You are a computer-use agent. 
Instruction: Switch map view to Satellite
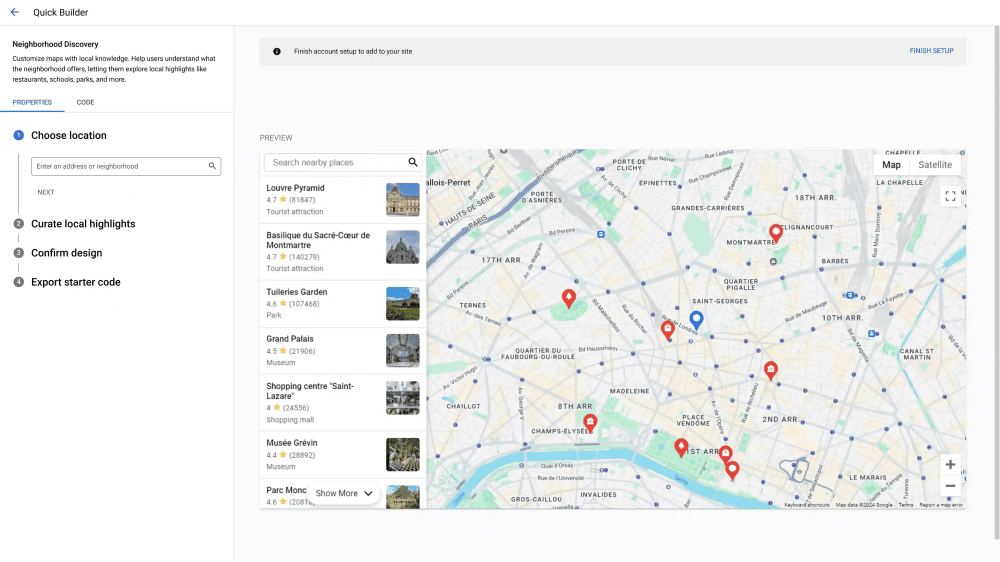pos(935,165)
